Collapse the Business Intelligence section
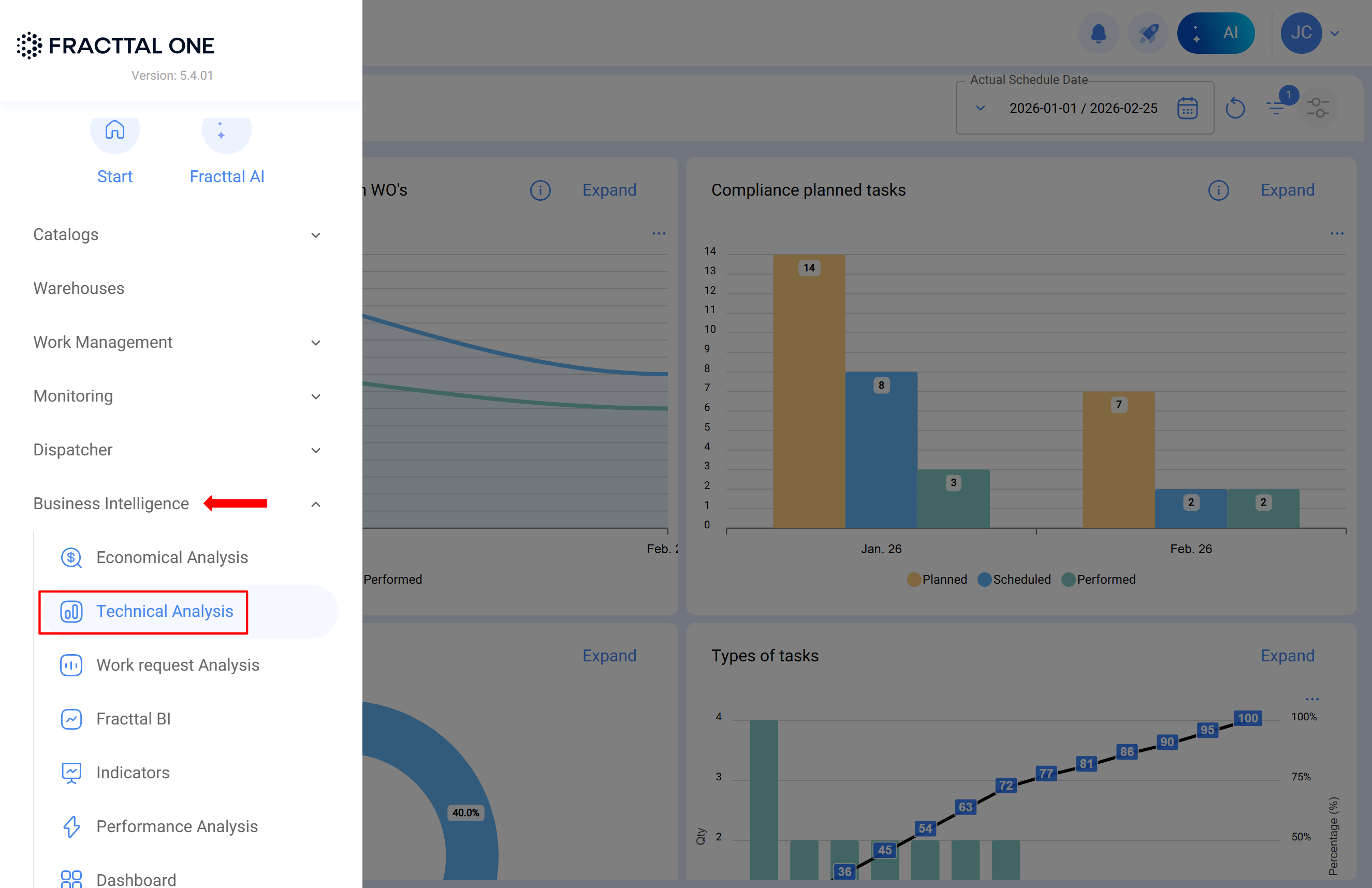Viewport: 1372px width, 888px height. 315,504
